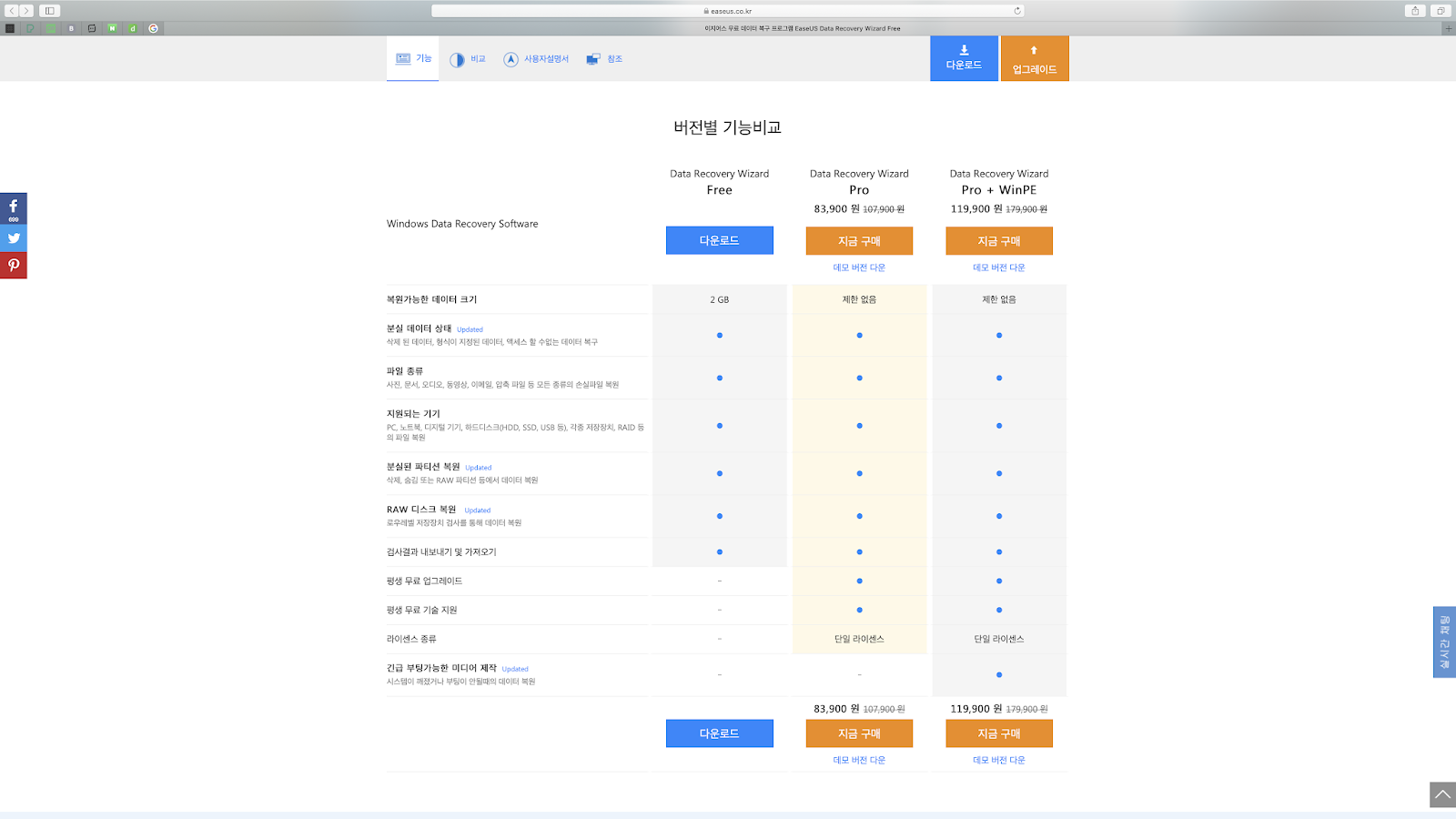Click the Data Recovery Wizard Free column header

click(720, 182)
